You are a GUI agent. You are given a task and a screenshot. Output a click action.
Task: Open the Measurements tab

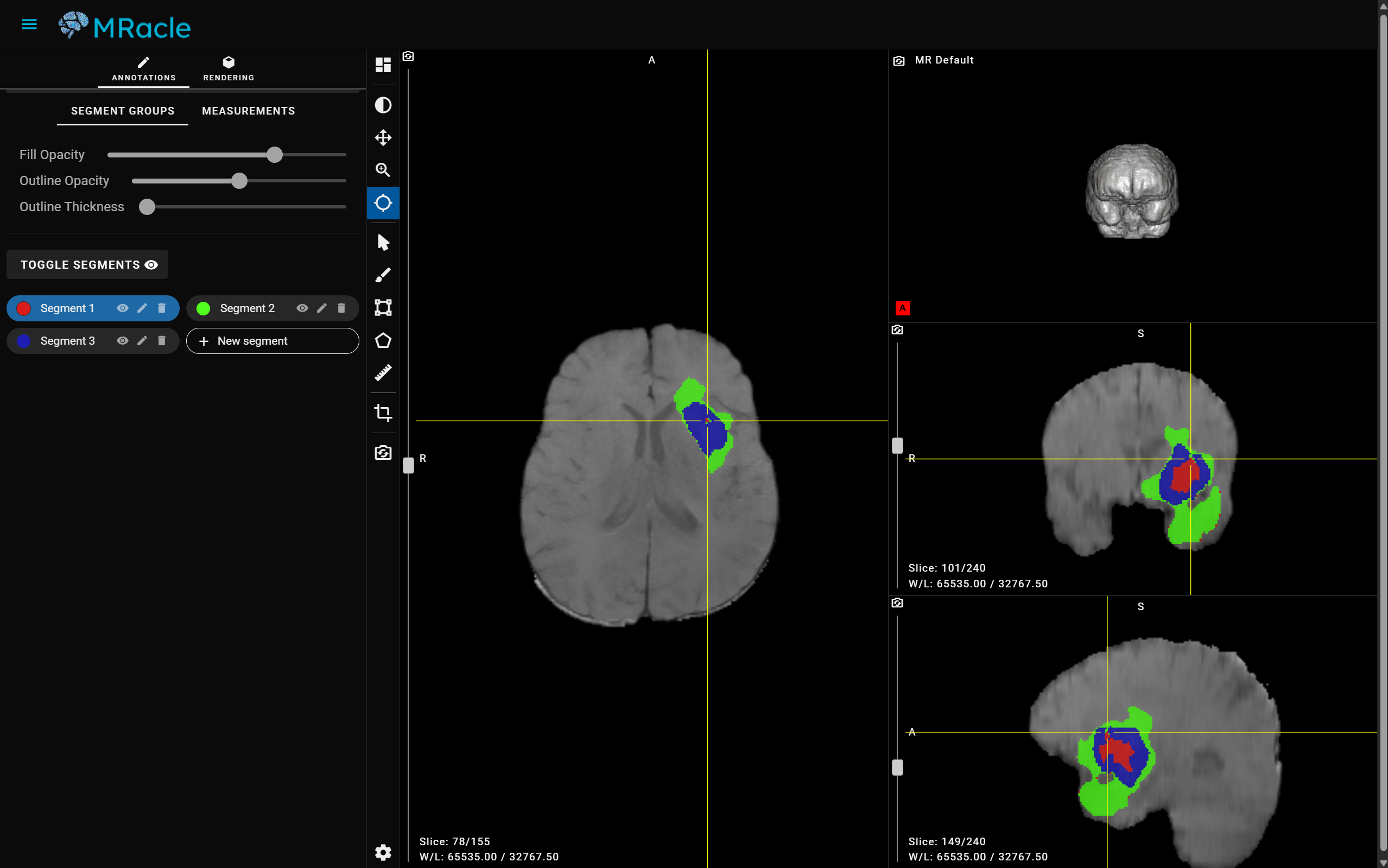pos(248,111)
